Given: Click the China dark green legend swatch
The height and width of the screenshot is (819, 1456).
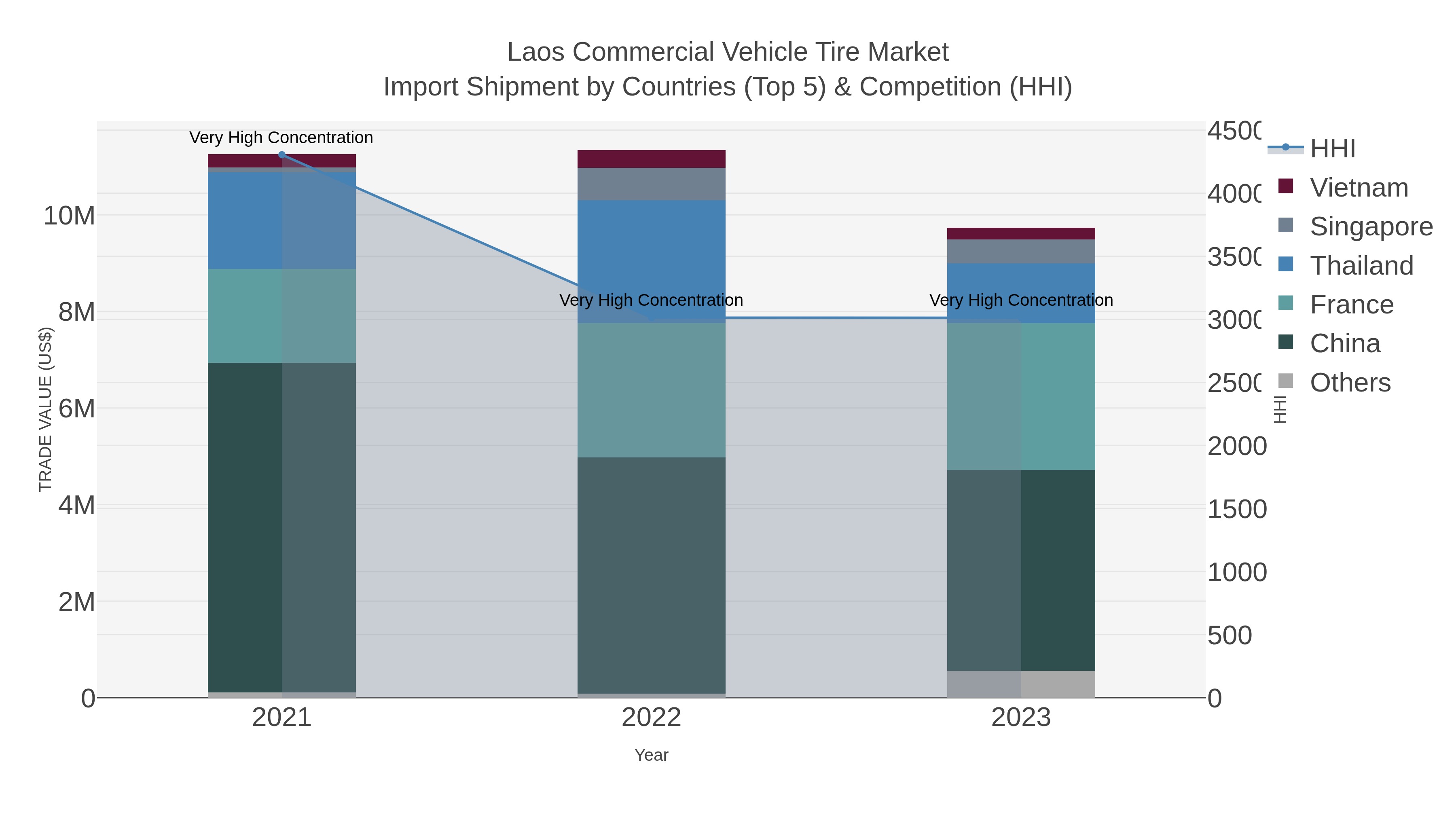Looking at the screenshot, I should pos(1285,342).
